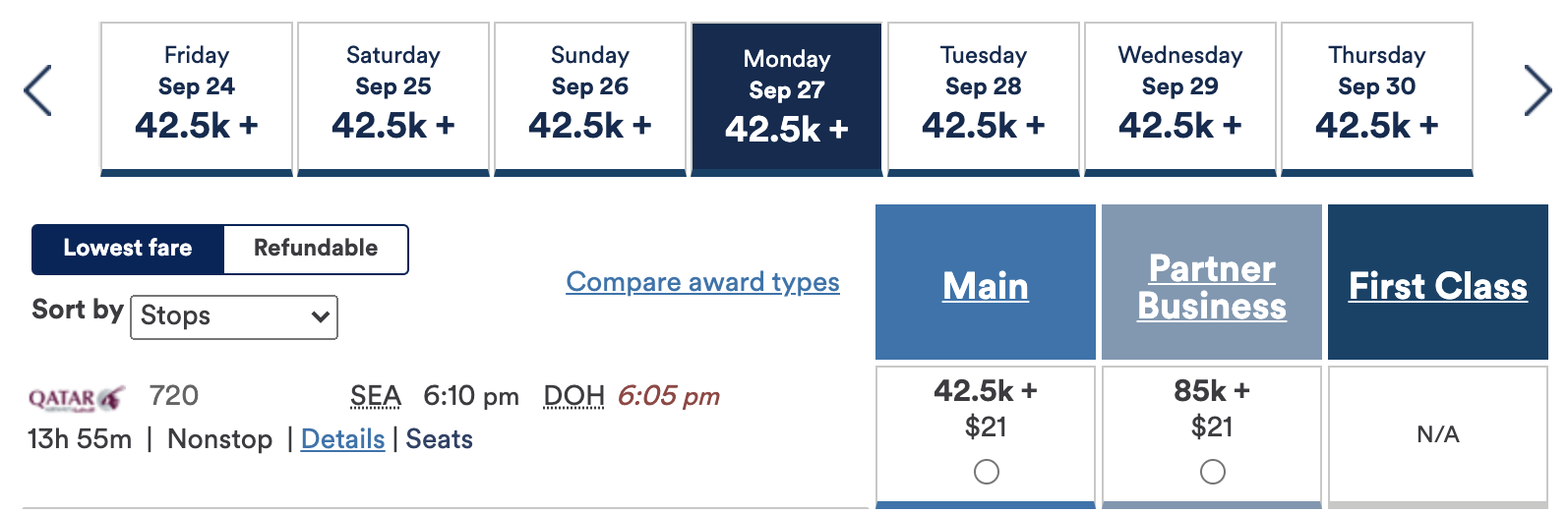Select the Friday Sep 24 date tab
The width and height of the screenshot is (1568, 513).
[197, 97]
